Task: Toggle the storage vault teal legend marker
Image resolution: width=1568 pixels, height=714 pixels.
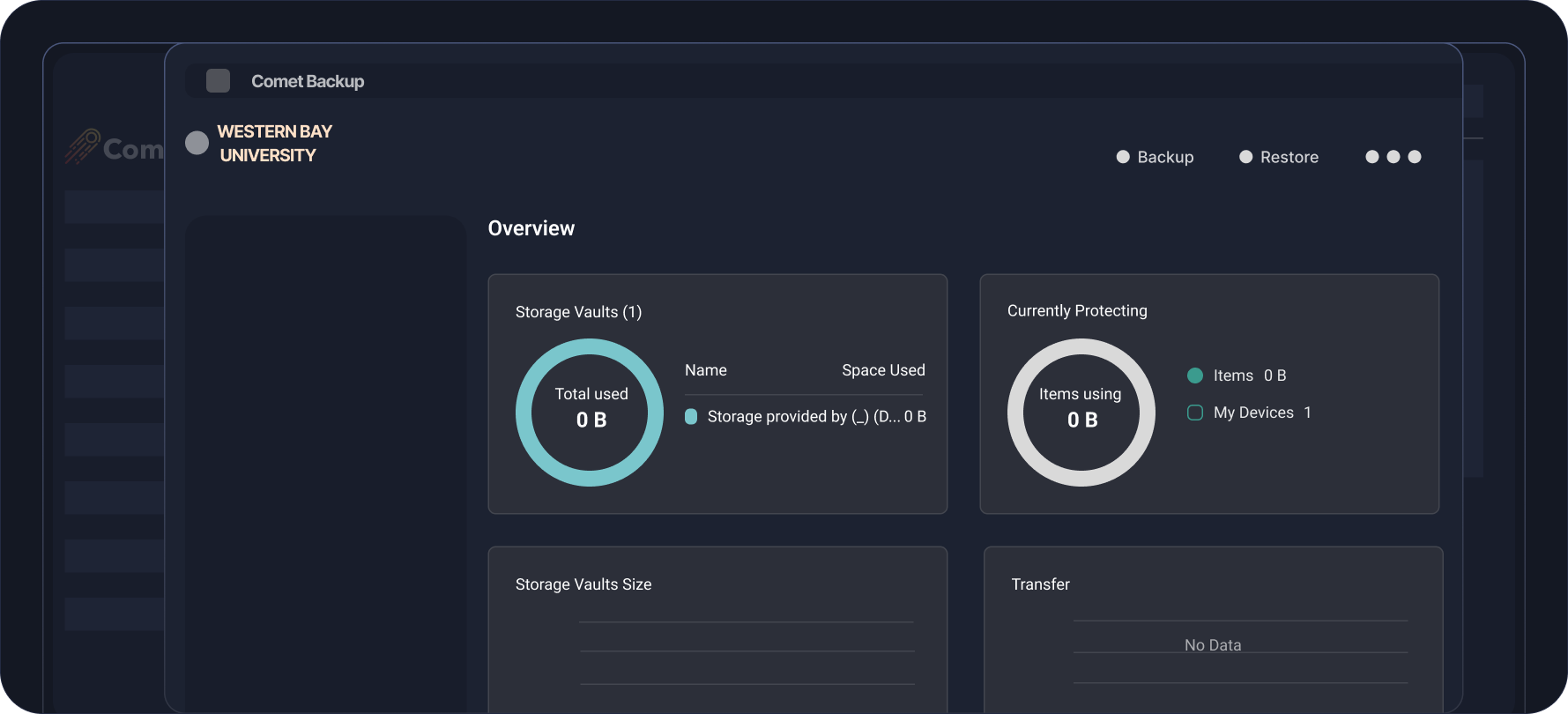Action: (691, 417)
